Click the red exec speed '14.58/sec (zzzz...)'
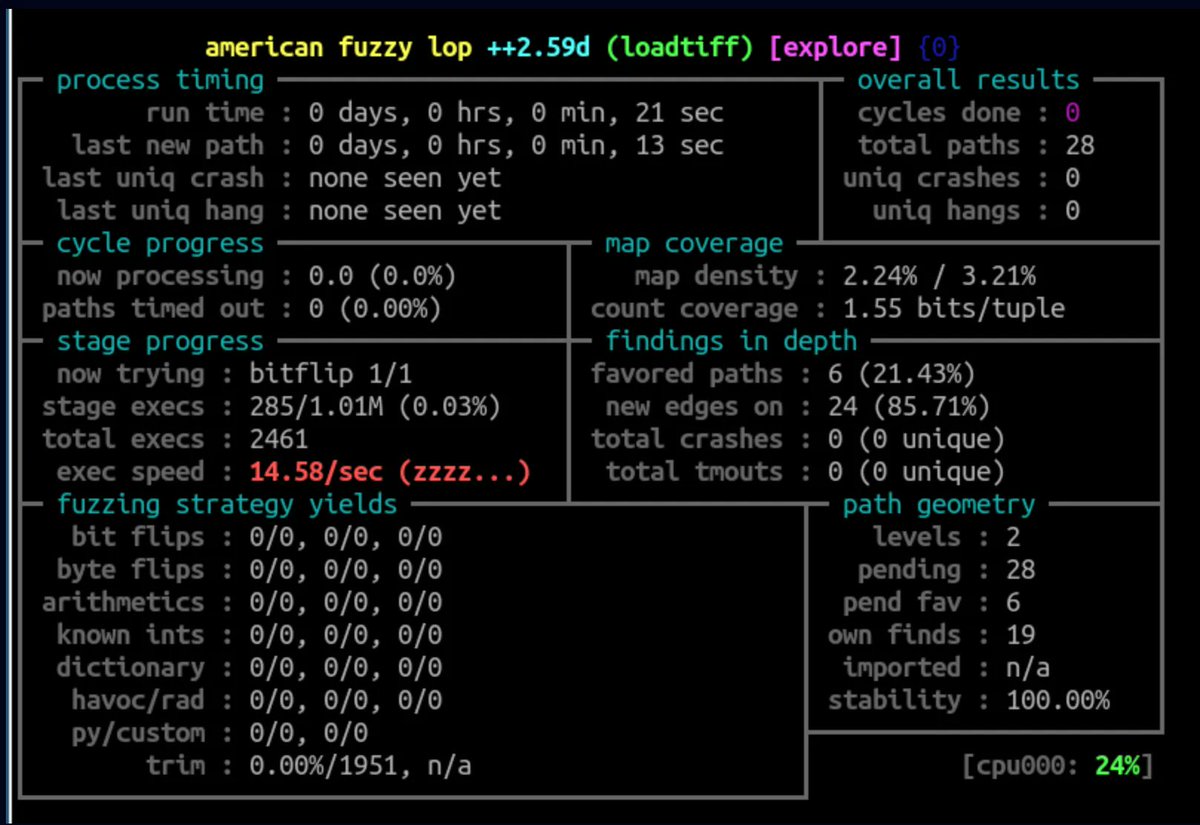Viewport: 1200px width, 825px height. tap(390, 472)
